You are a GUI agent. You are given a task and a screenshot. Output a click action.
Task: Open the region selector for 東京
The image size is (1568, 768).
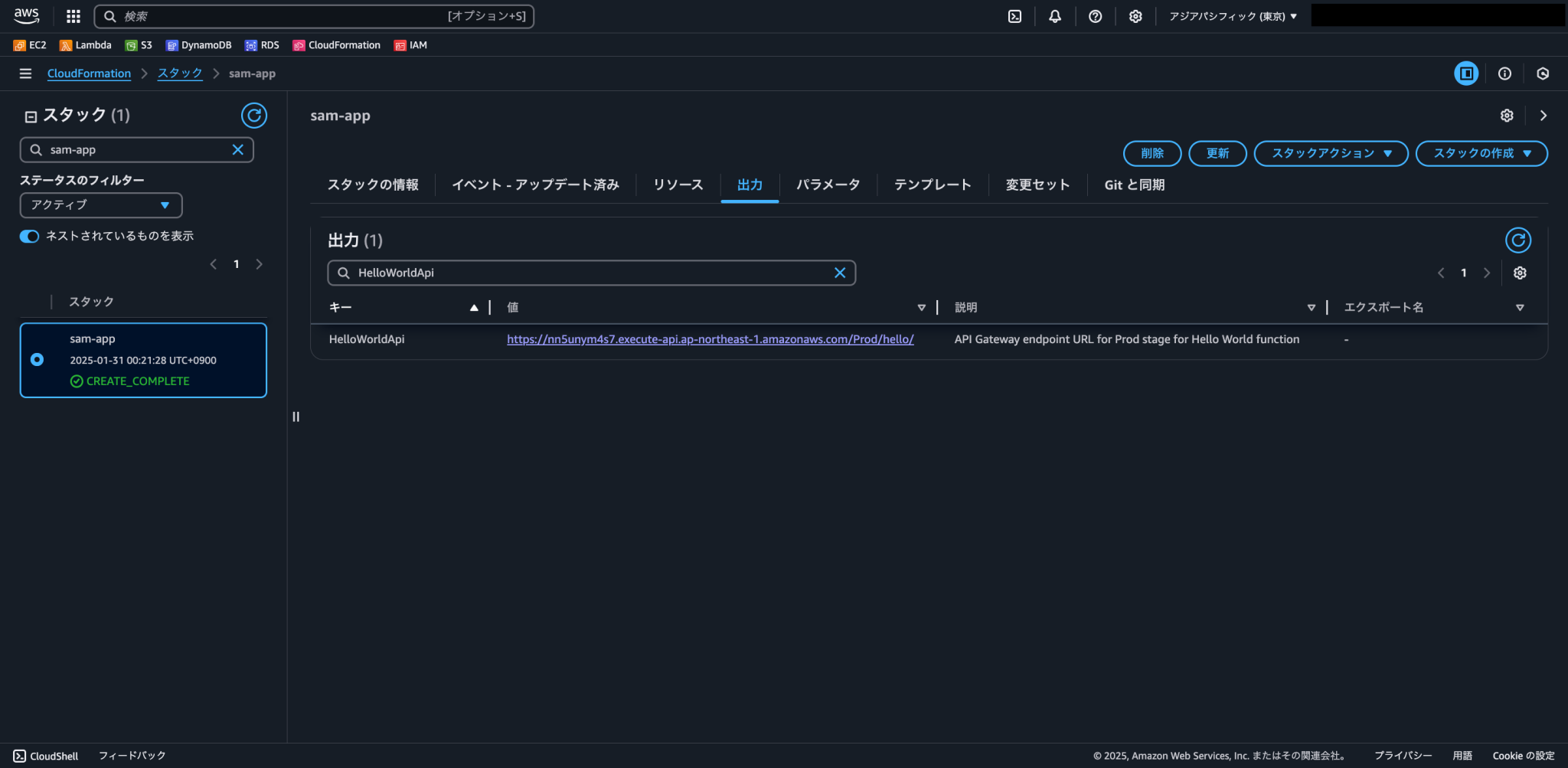[x=1231, y=15]
